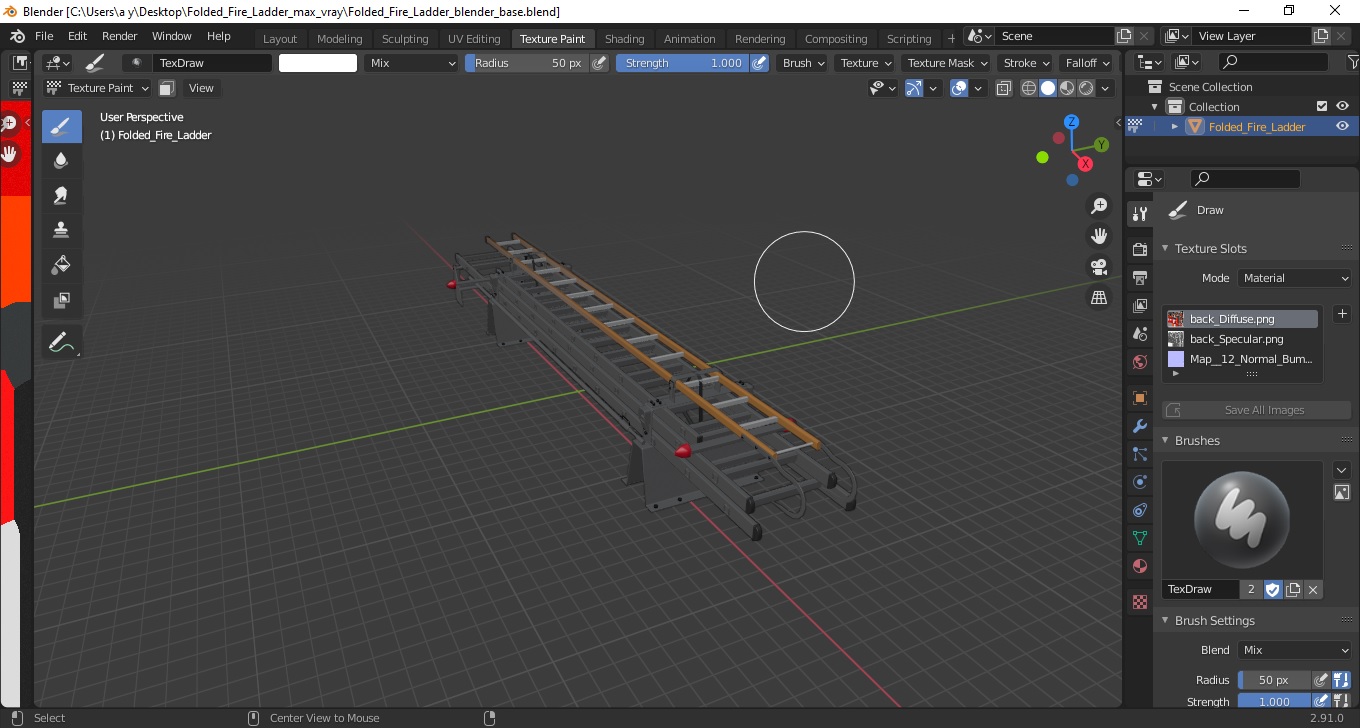The image size is (1360, 728).
Task: Open the Brush popover dropdown
Action: coord(803,63)
